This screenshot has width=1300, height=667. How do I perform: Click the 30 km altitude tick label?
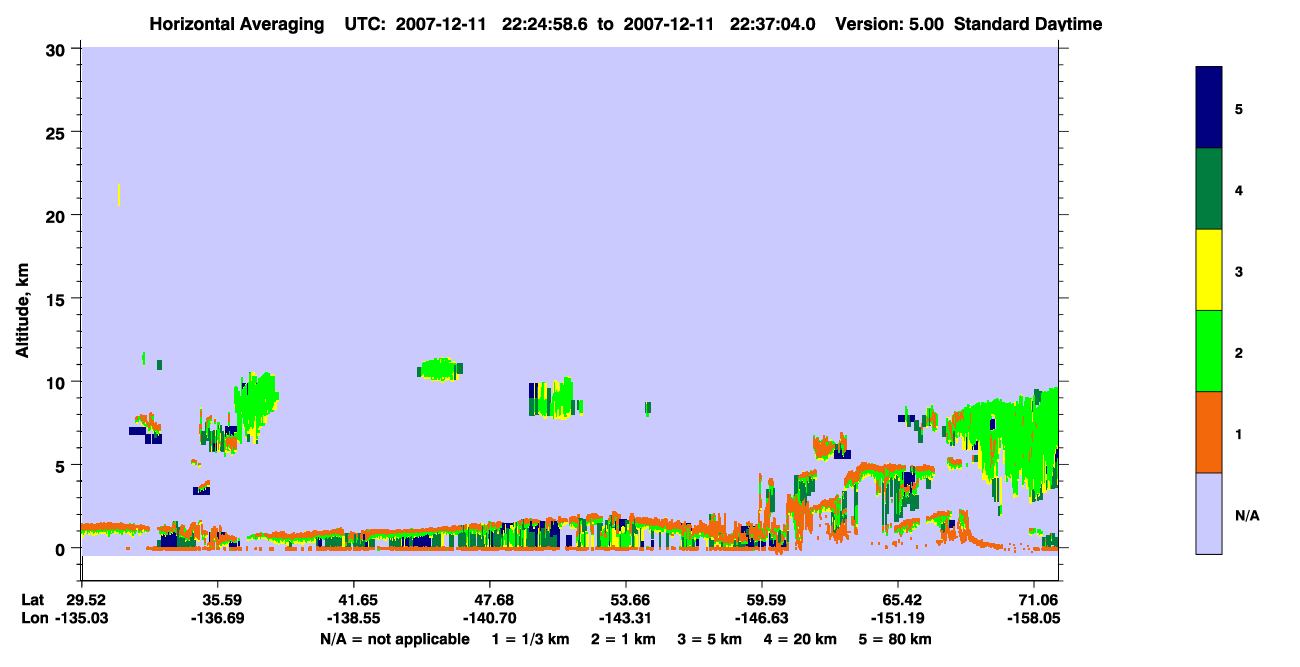coord(58,49)
